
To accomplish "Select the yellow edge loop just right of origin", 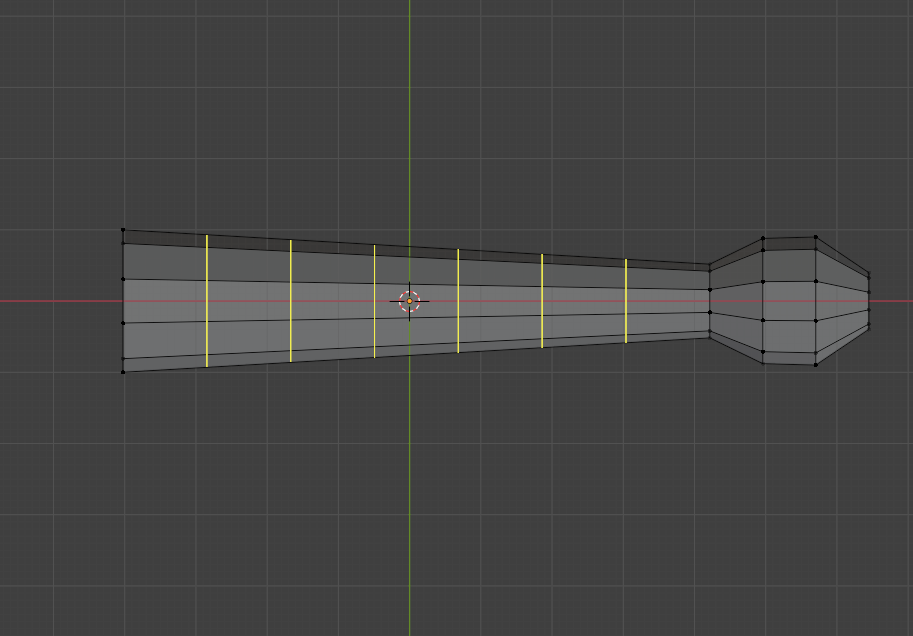I will coord(458,301).
